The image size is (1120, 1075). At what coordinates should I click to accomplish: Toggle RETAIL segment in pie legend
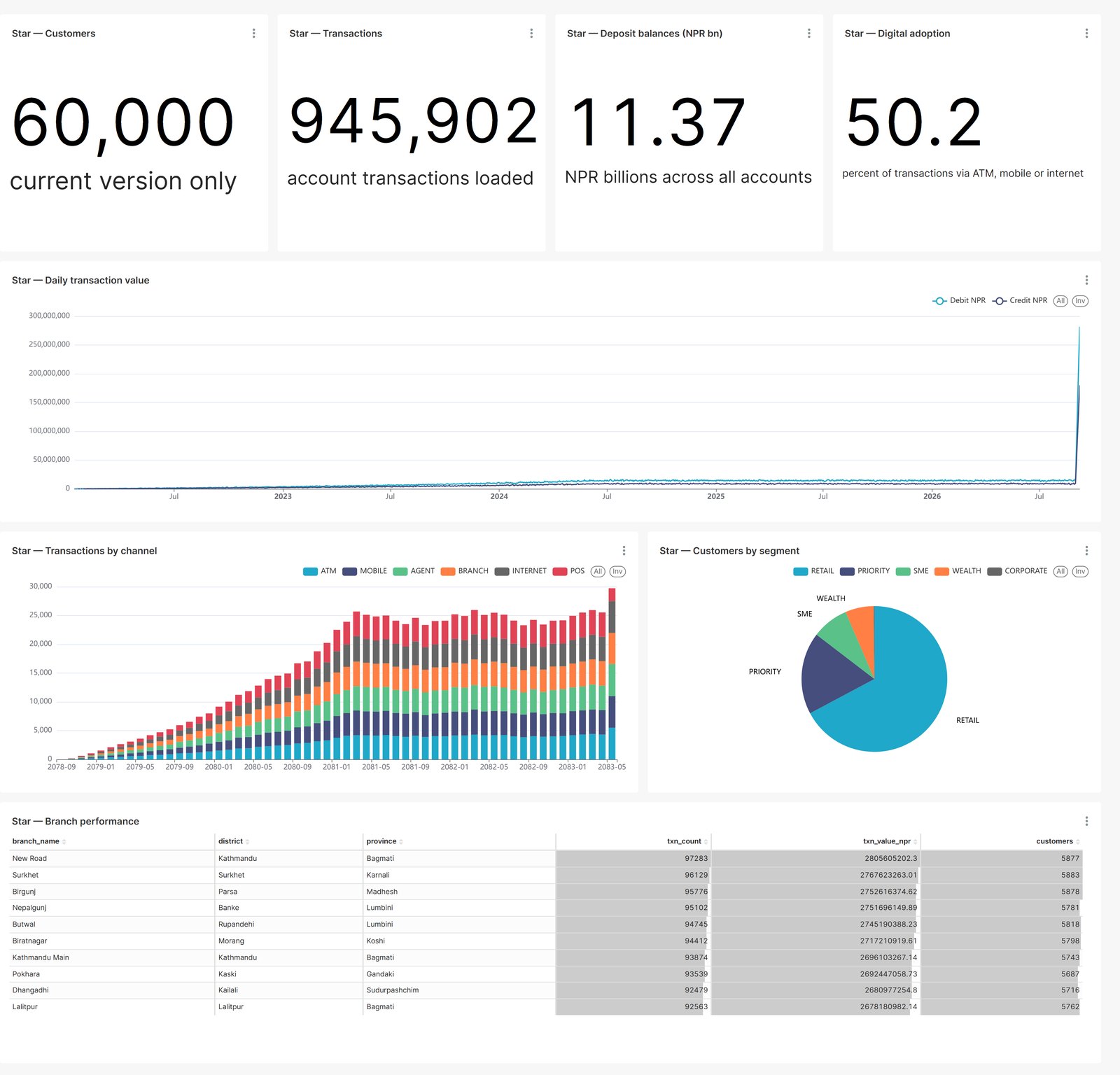tap(813, 571)
